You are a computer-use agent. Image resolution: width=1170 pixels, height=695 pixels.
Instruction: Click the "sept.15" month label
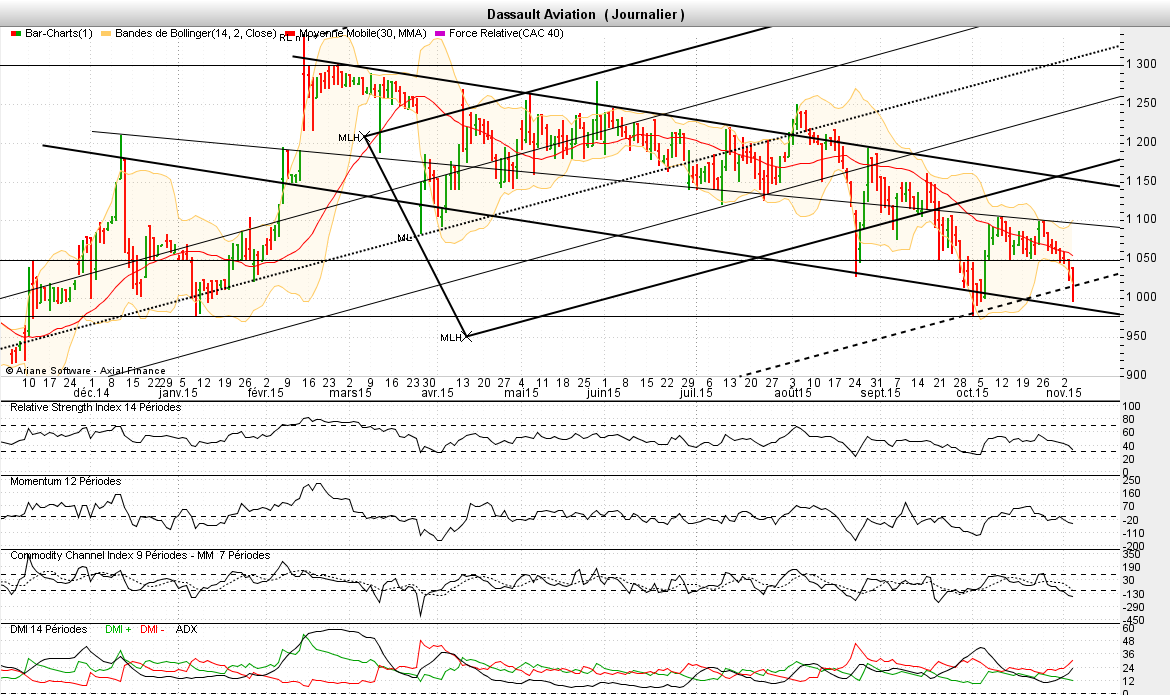880,393
